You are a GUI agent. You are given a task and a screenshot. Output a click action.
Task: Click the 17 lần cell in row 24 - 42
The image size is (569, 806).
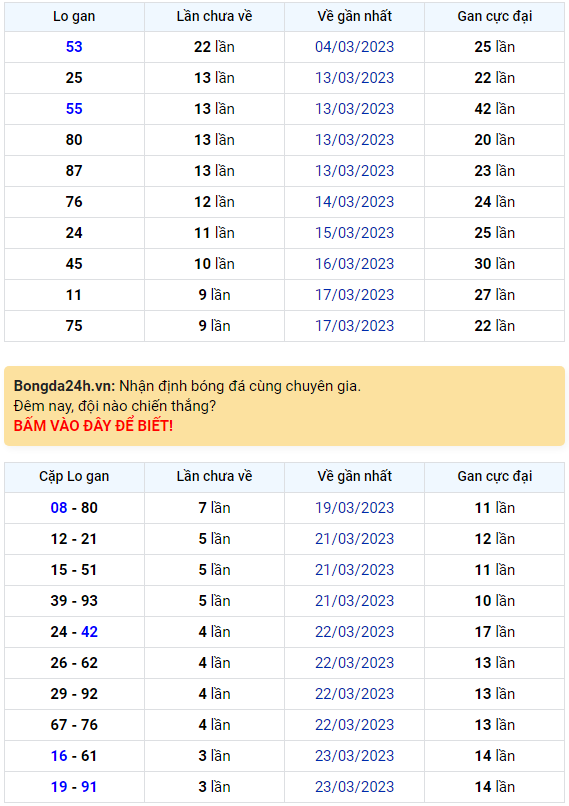(x=494, y=632)
